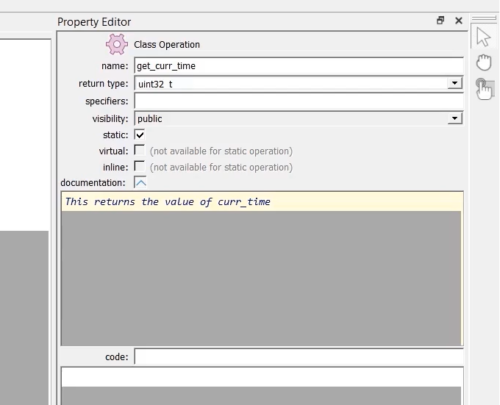The width and height of the screenshot is (500, 405).
Task: Uncheck the static checkbox
Action: [x=140, y=135]
